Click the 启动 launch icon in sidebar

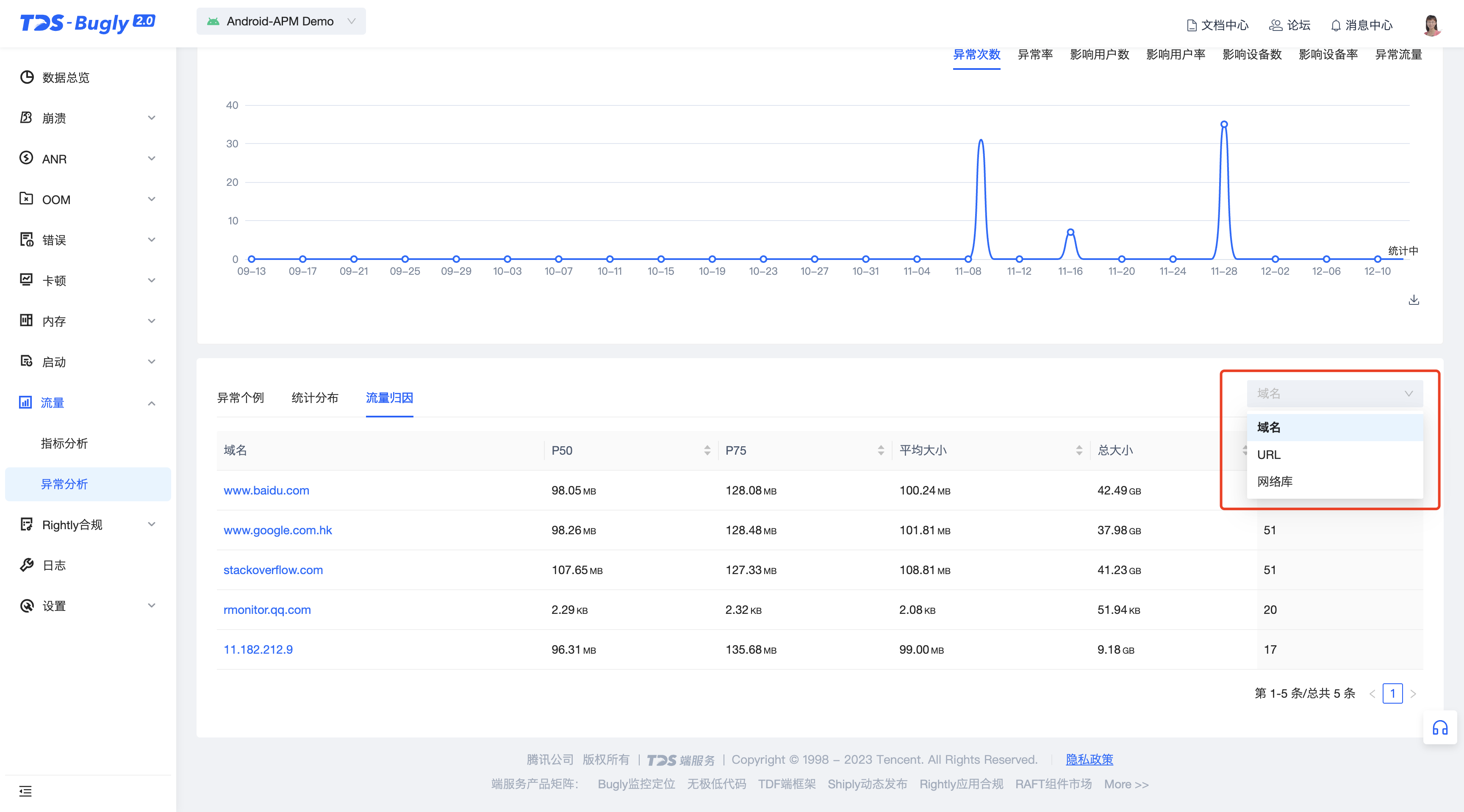tap(26, 361)
